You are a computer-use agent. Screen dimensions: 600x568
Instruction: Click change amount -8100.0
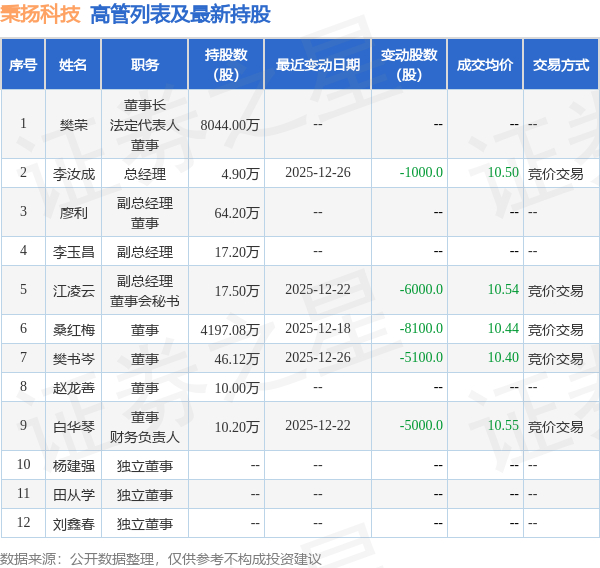[x=421, y=328]
